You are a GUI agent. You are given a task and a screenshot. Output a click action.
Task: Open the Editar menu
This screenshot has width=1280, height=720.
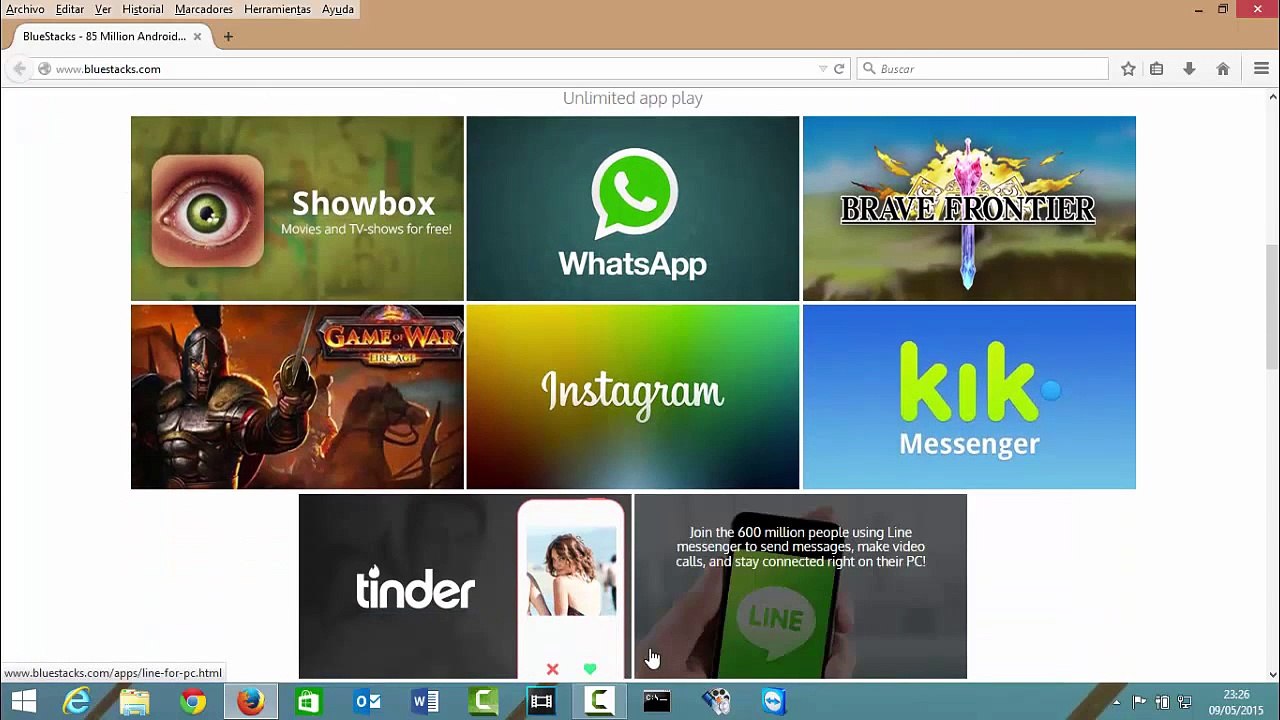click(x=70, y=9)
